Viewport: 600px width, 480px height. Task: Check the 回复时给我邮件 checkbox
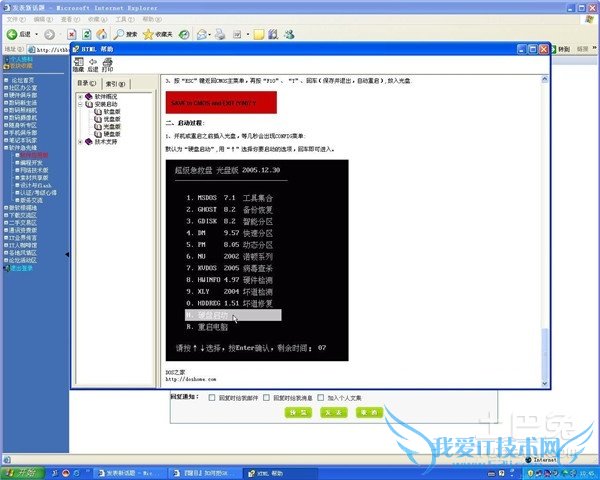coord(212,398)
